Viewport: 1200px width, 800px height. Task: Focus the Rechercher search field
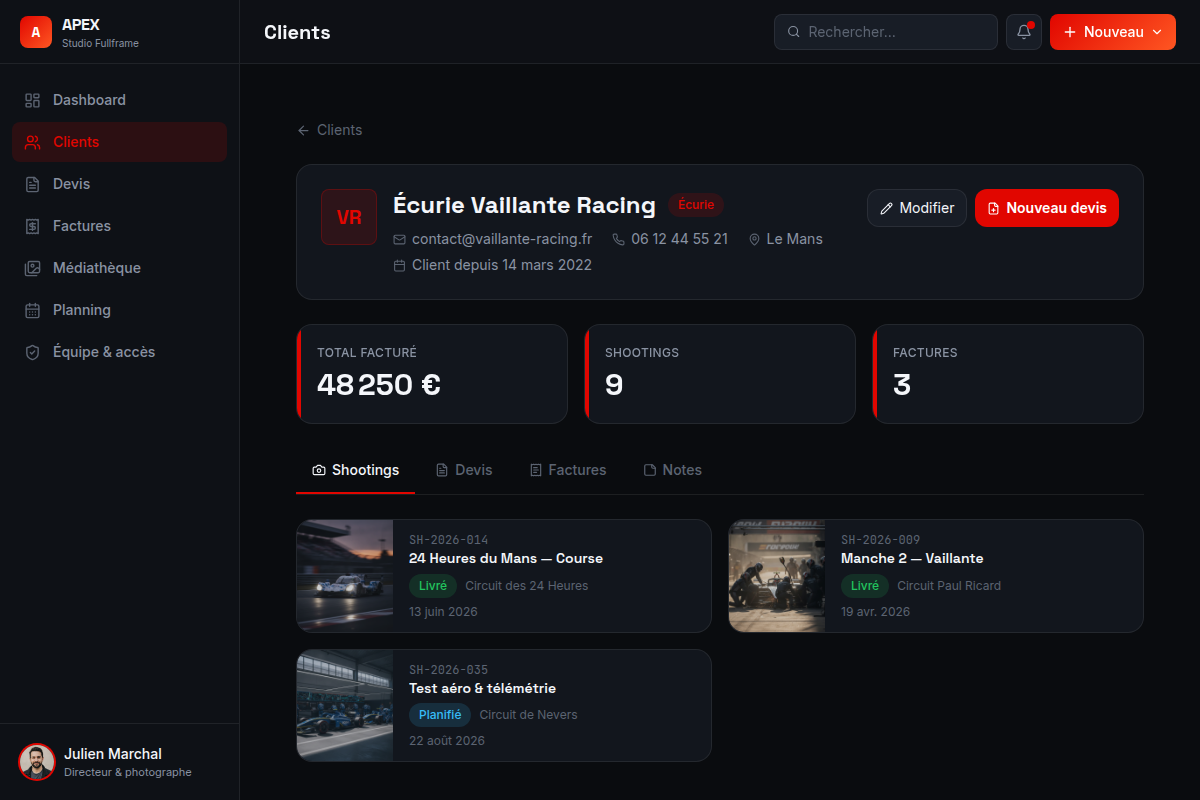click(x=886, y=32)
